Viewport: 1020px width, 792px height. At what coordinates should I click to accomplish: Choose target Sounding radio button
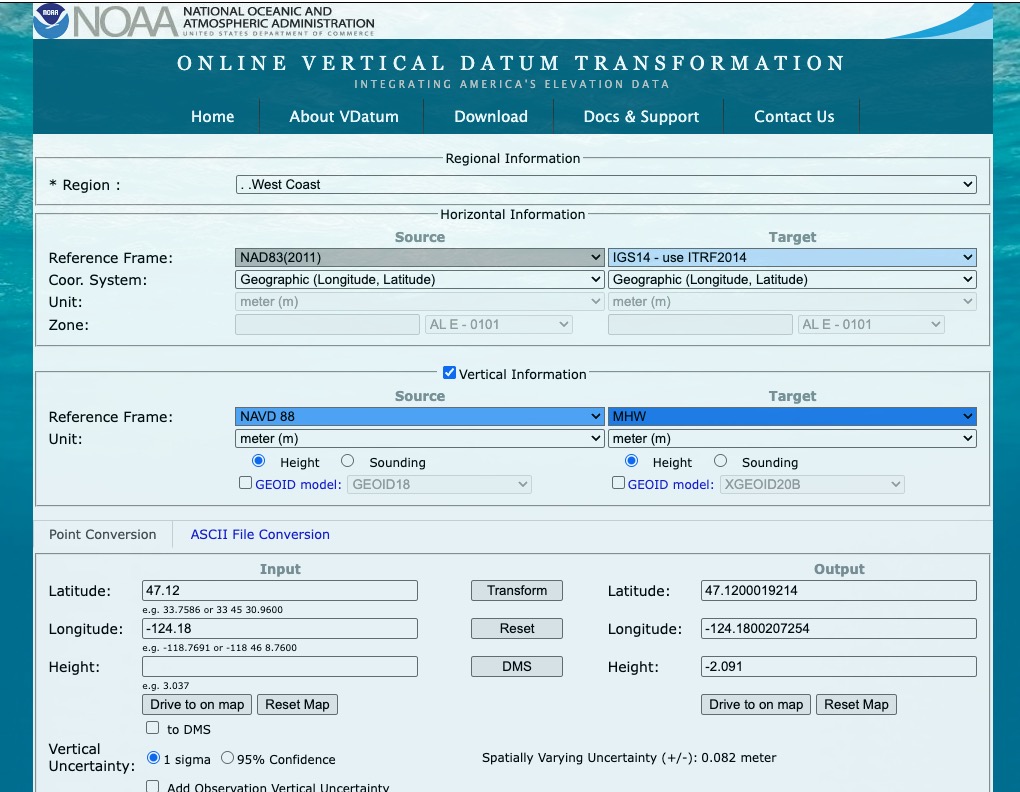[720, 461]
